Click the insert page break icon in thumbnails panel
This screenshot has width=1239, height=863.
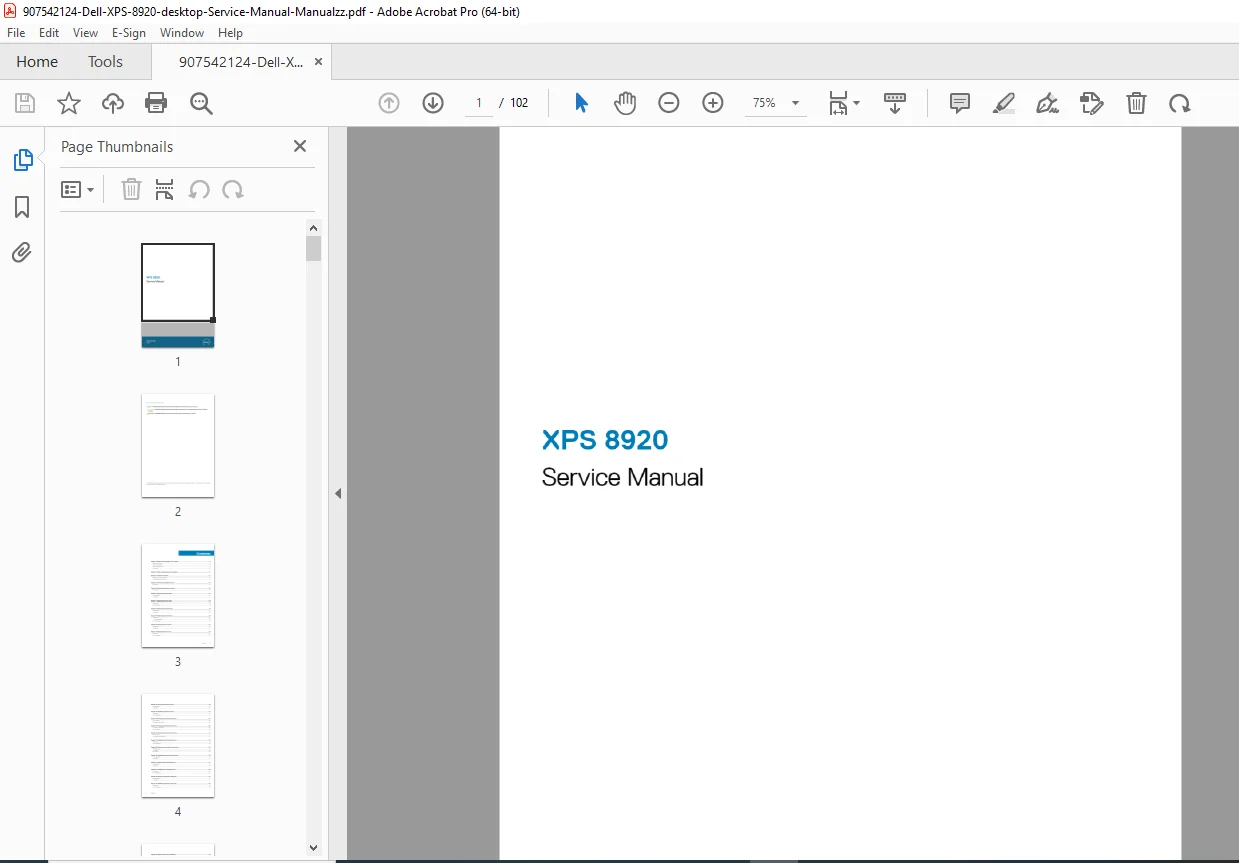pyautogui.click(x=165, y=189)
